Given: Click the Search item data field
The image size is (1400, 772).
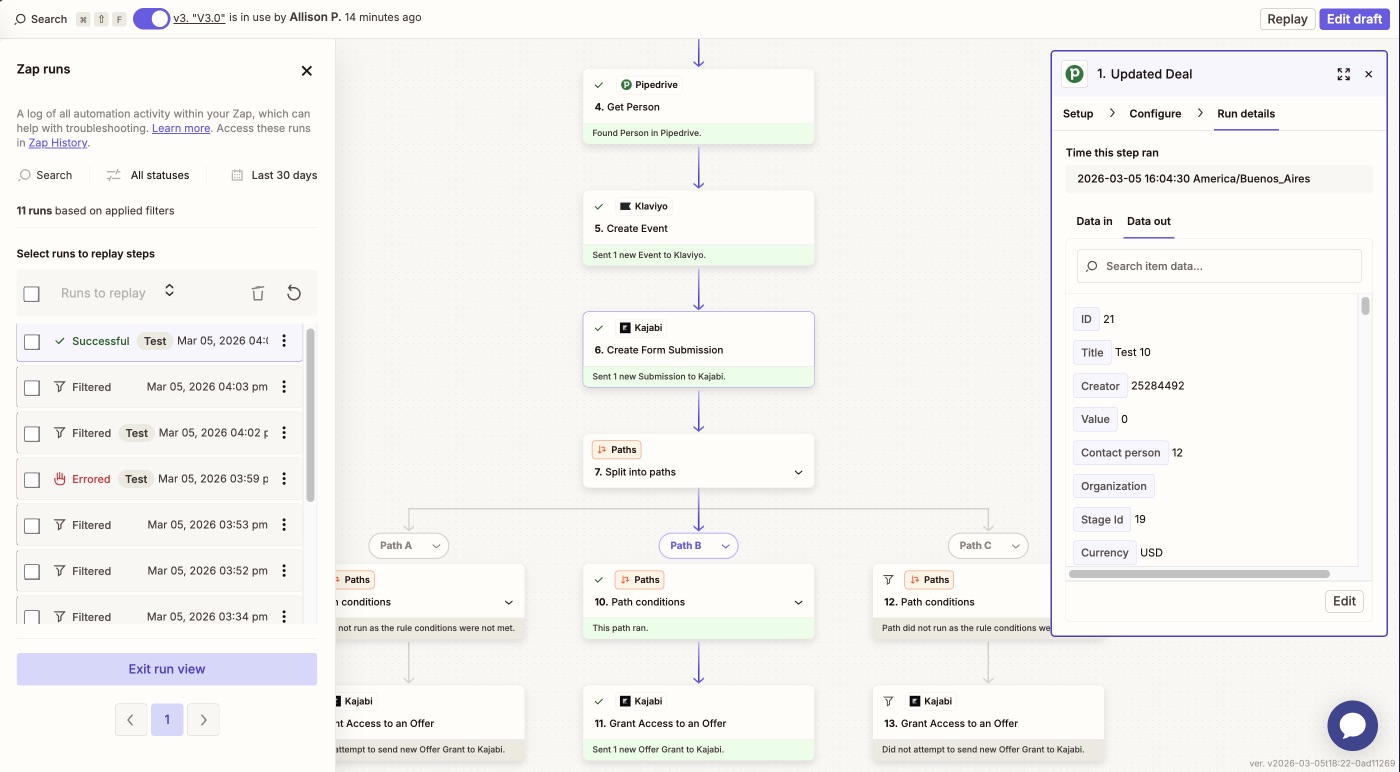Looking at the screenshot, I should [1219, 266].
